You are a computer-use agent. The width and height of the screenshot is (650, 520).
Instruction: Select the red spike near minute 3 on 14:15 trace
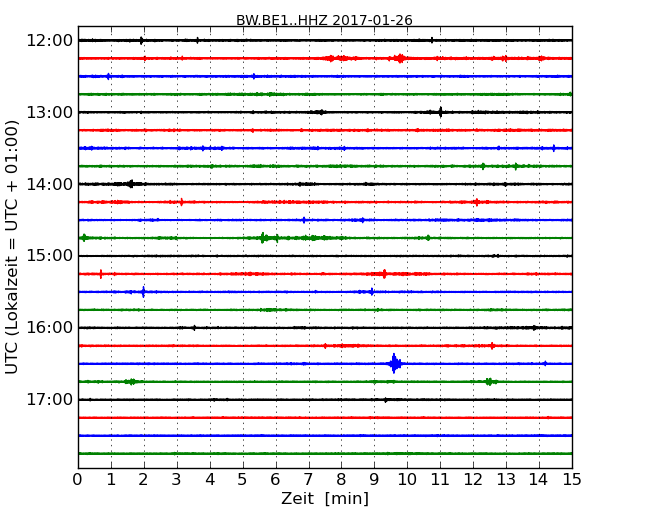point(182,202)
